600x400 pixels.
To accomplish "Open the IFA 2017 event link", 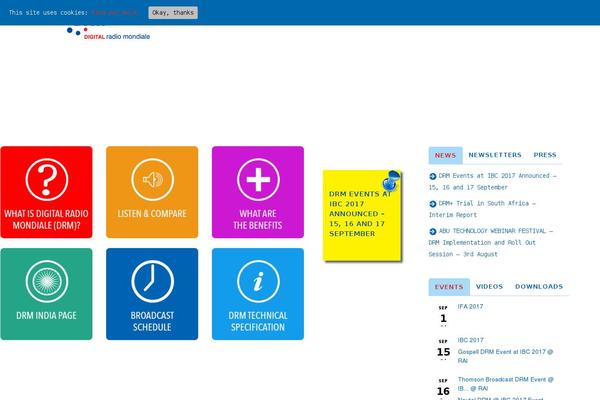I will click(x=470, y=307).
